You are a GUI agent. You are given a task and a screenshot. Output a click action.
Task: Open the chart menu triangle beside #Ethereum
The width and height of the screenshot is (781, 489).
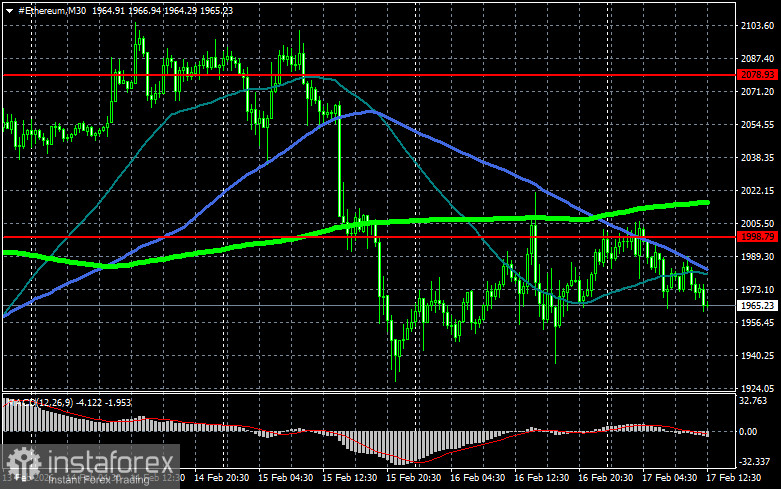click(x=9, y=11)
